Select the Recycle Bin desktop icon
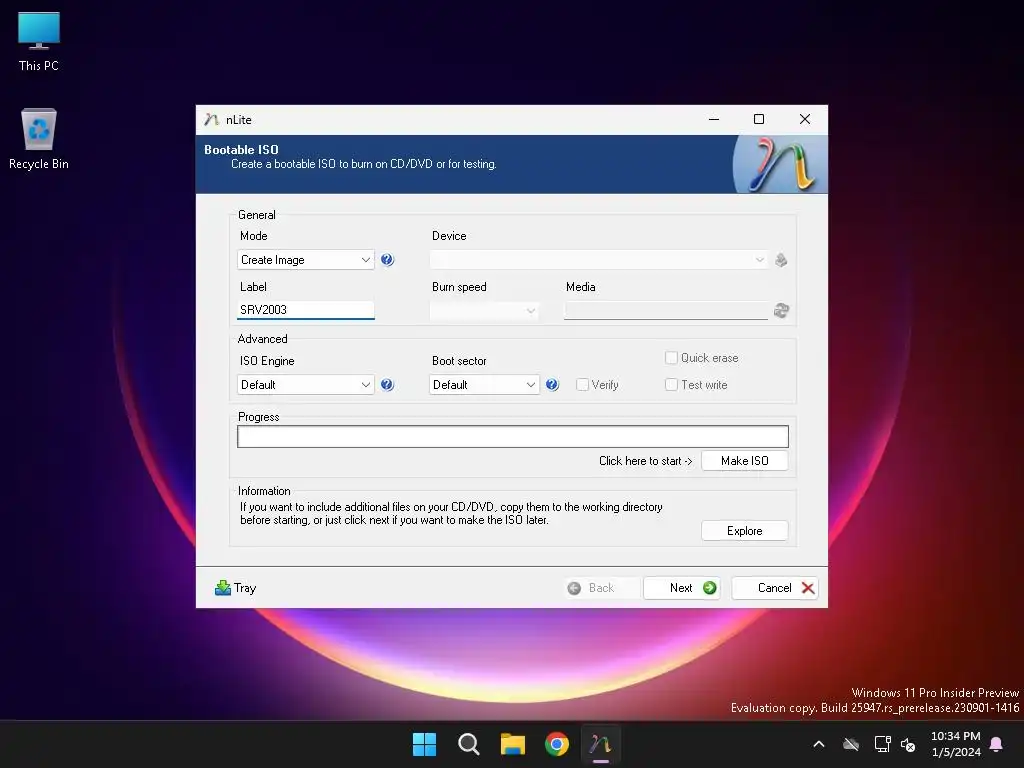This screenshot has width=1024, height=768. [39, 139]
